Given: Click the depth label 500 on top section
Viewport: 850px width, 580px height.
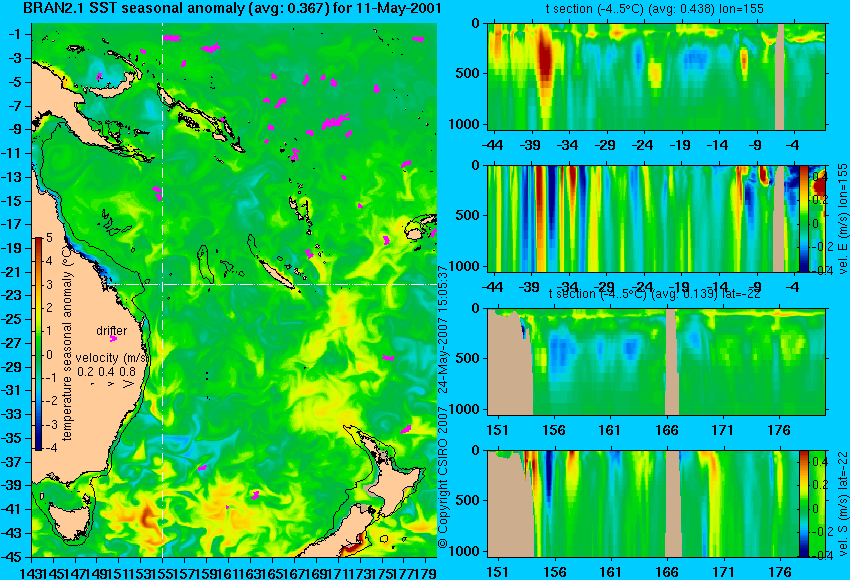Looking at the screenshot, I should click(x=468, y=73).
